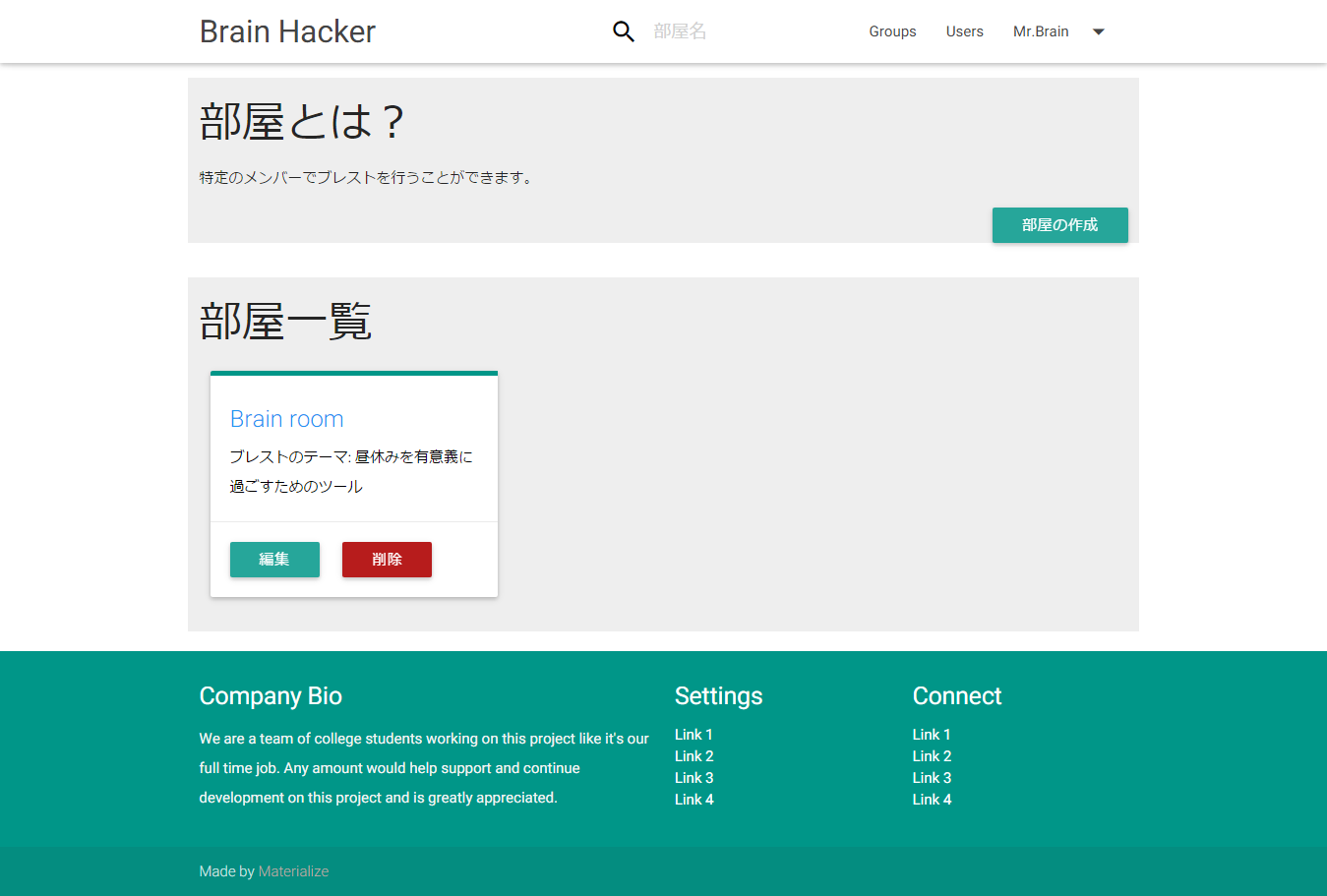Open the Brain room link

[x=286, y=419]
